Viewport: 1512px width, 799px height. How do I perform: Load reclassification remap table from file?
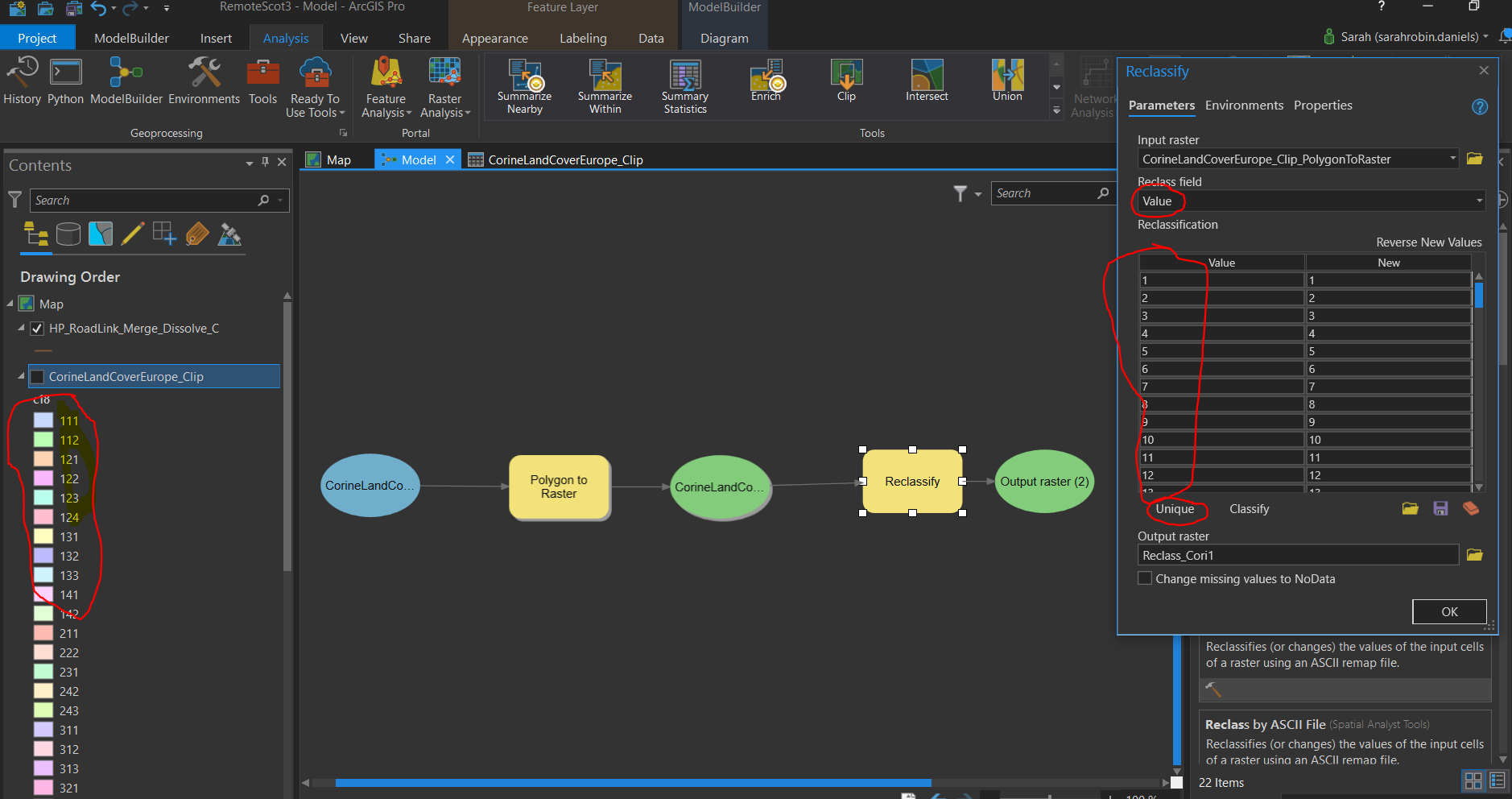point(1410,508)
